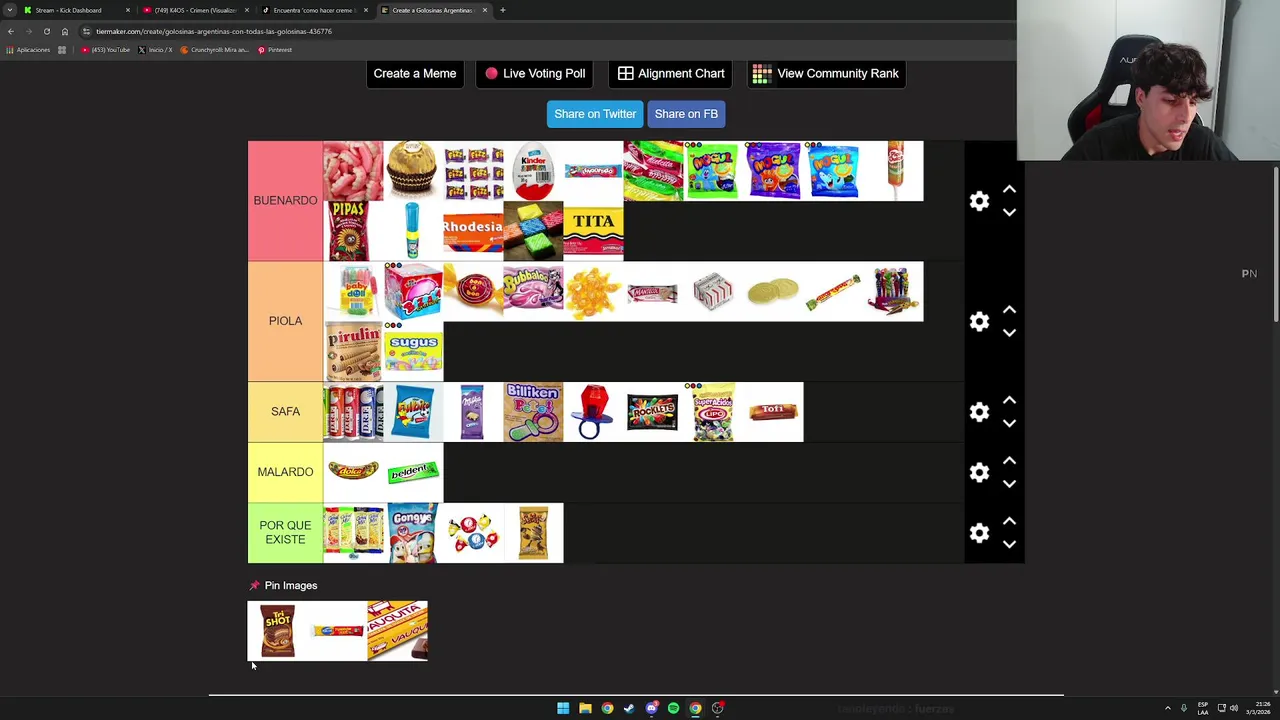
Task: Open settings gear for SAFA tier
Action: pyautogui.click(x=979, y=412)
